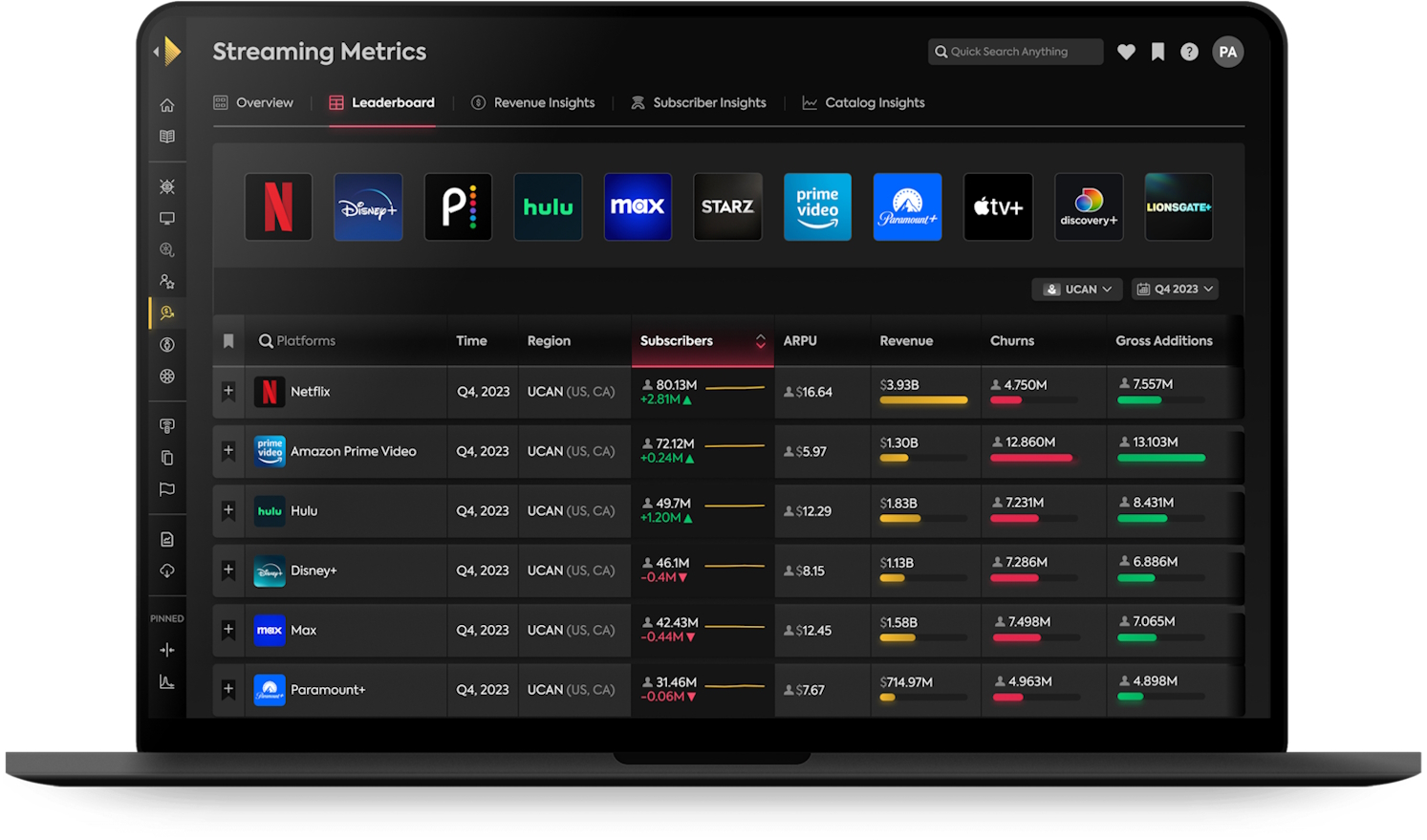Viewport: 1427px width, 840px height.
Task: Go to home via sidebar icon
Action: [167, 105]
